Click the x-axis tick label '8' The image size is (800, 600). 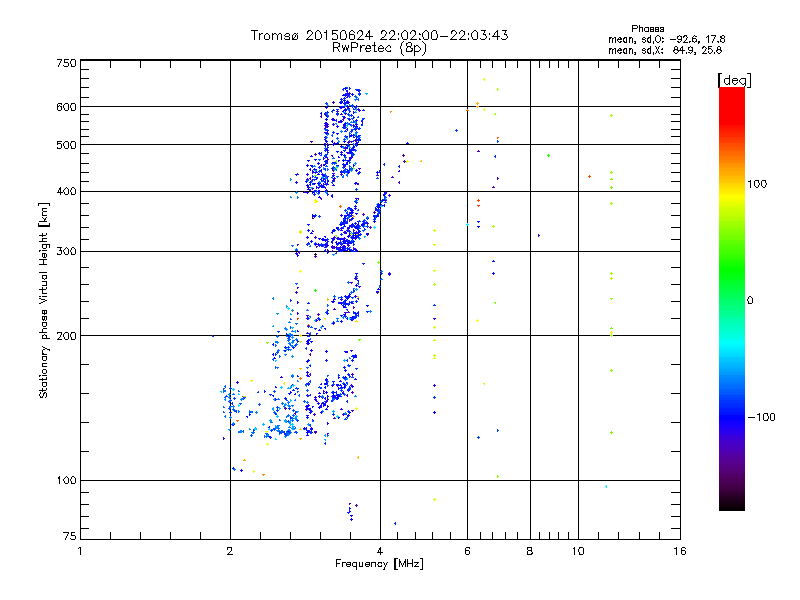point(530,551)
